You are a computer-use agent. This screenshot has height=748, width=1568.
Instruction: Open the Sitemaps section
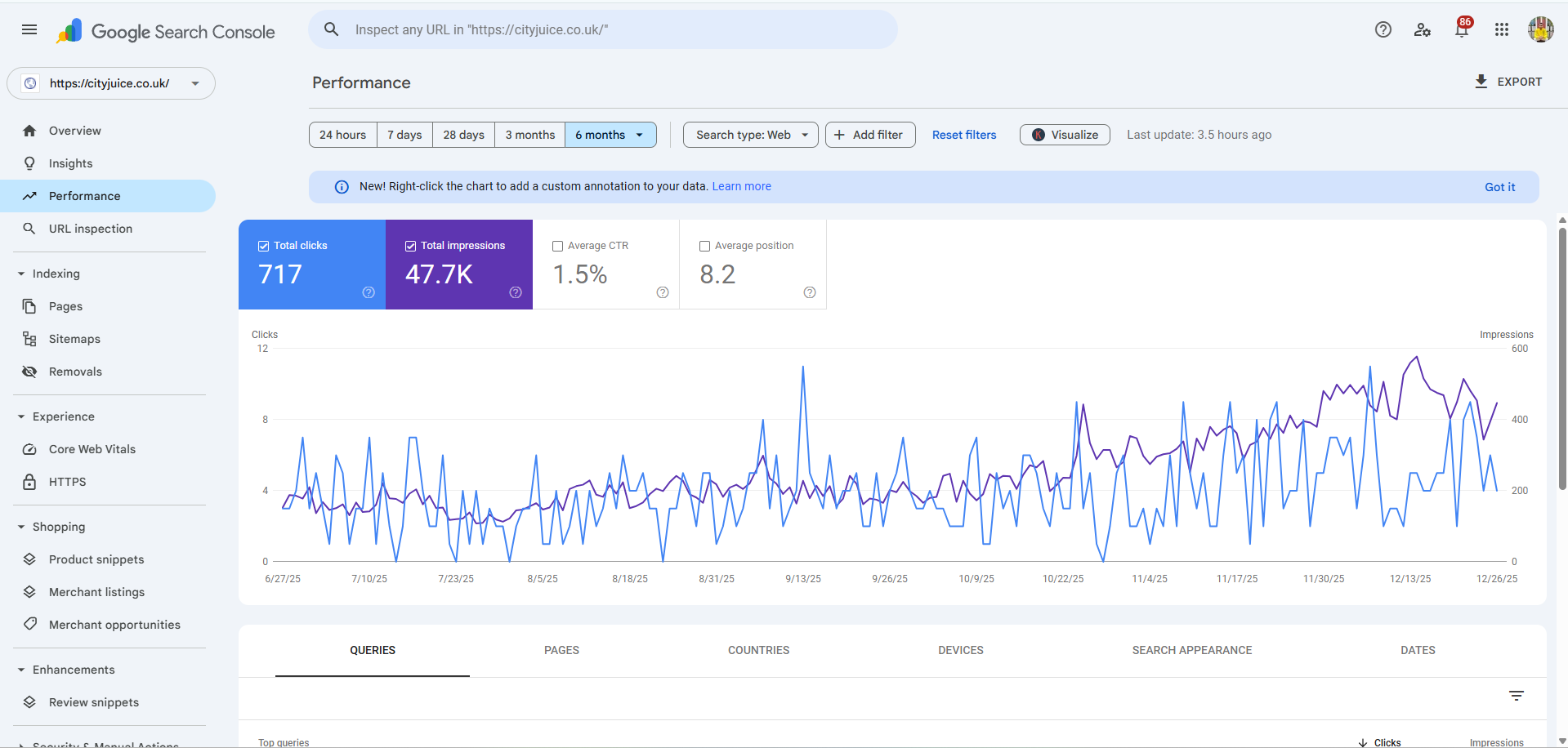point(74,338)
